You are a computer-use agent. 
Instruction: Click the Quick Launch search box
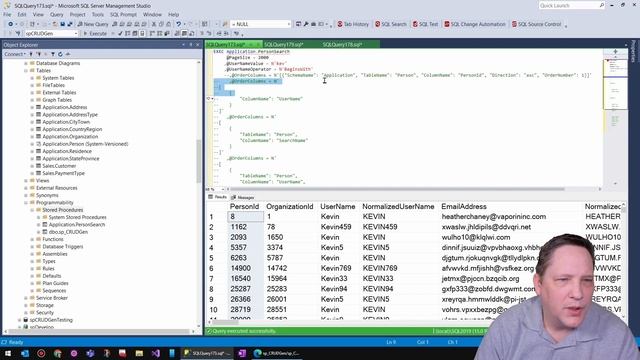click(571, 6)
